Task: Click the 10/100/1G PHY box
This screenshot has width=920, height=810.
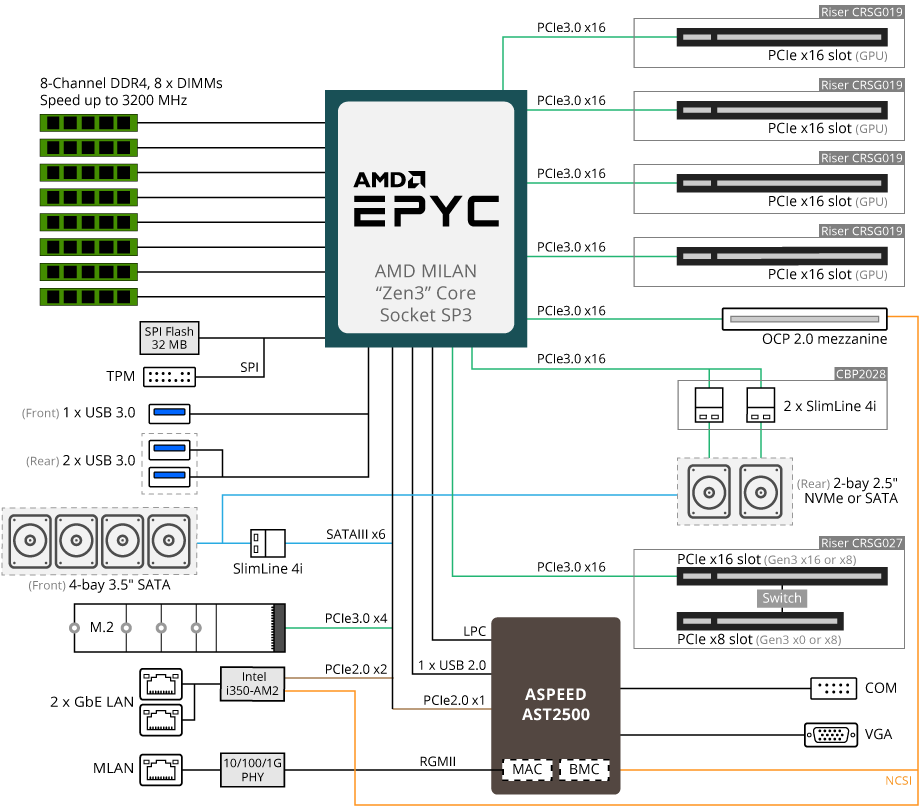Action: (253, 768)
